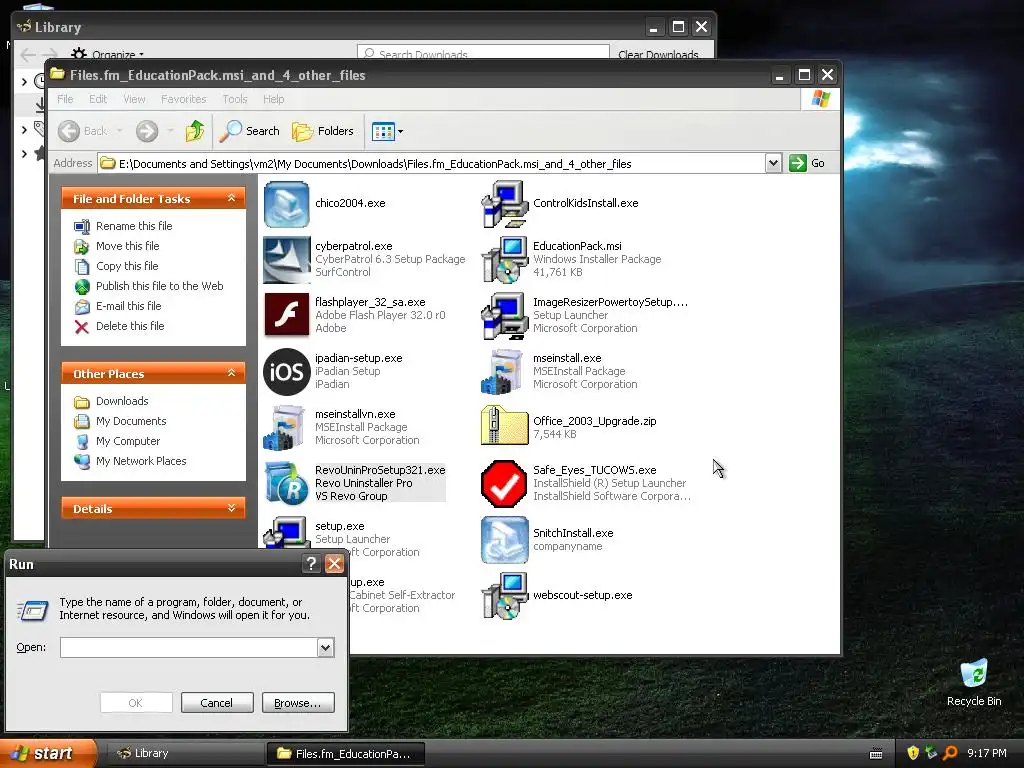This screenshot has height=768, width=1024.
Task: Click the Back toolbar button
Action: 83,131
